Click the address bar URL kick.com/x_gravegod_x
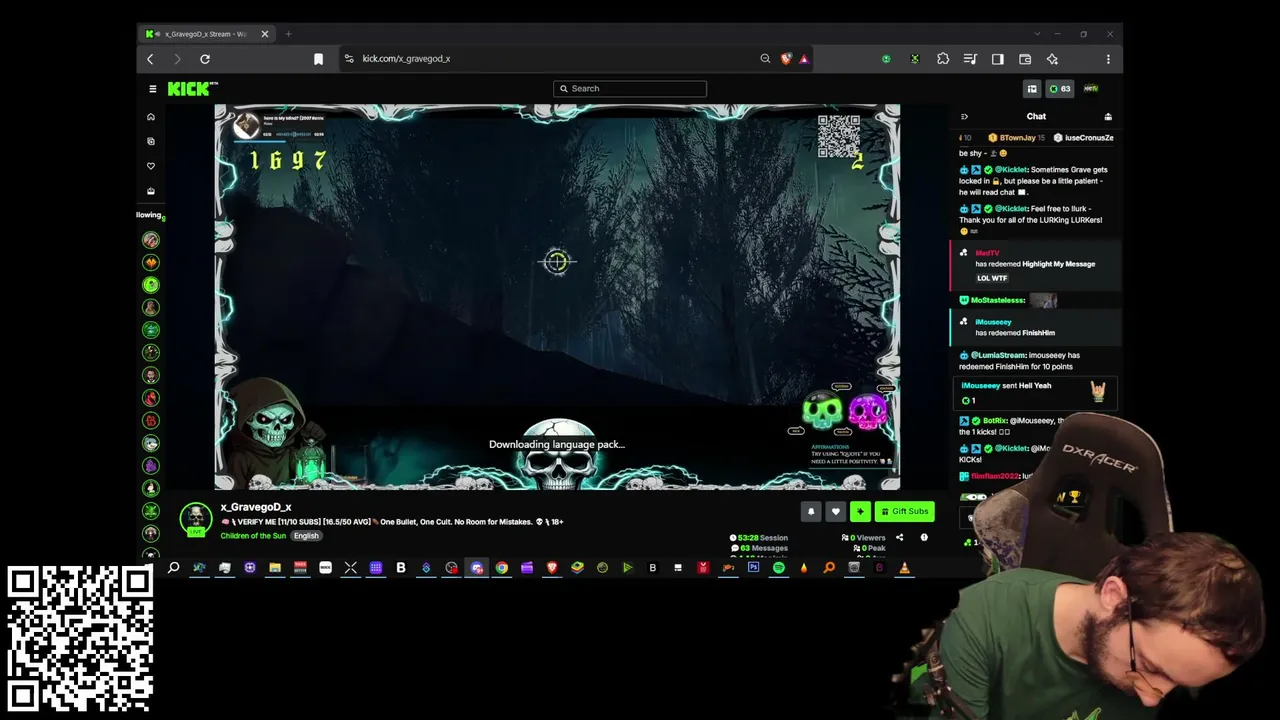 [x=406, y=59]
